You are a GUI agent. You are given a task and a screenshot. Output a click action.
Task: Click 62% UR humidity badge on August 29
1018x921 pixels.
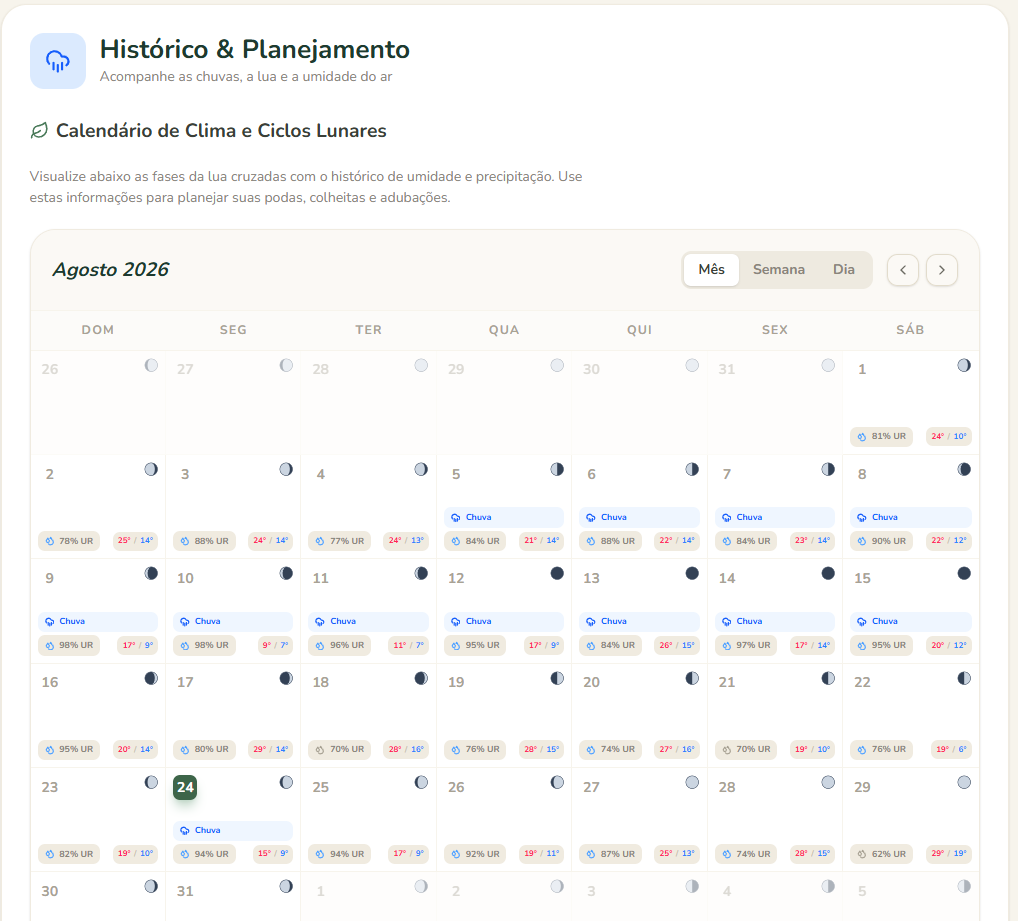point(881,854)
